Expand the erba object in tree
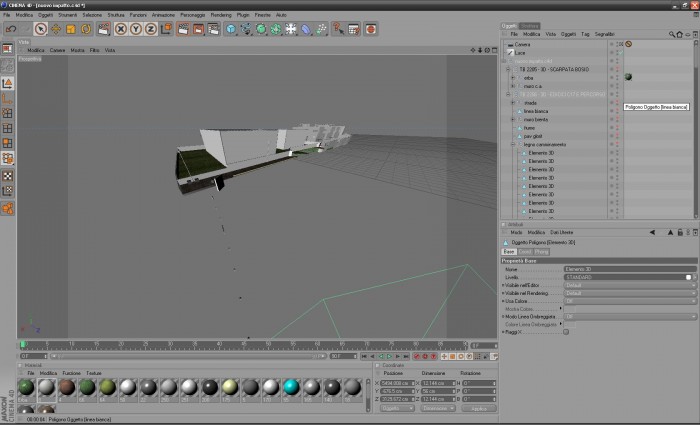700x425 pixels. coord(513,78)
